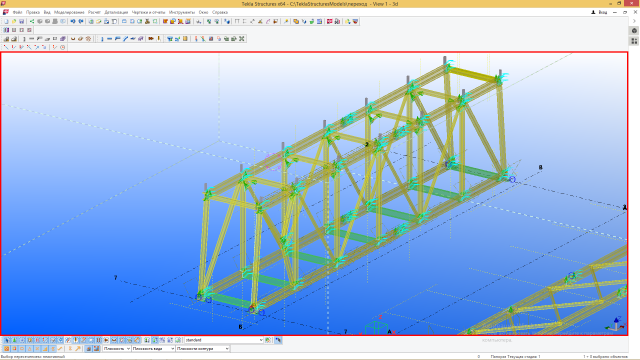
Task: Open the Вид menu
Action: click(47, 12)
